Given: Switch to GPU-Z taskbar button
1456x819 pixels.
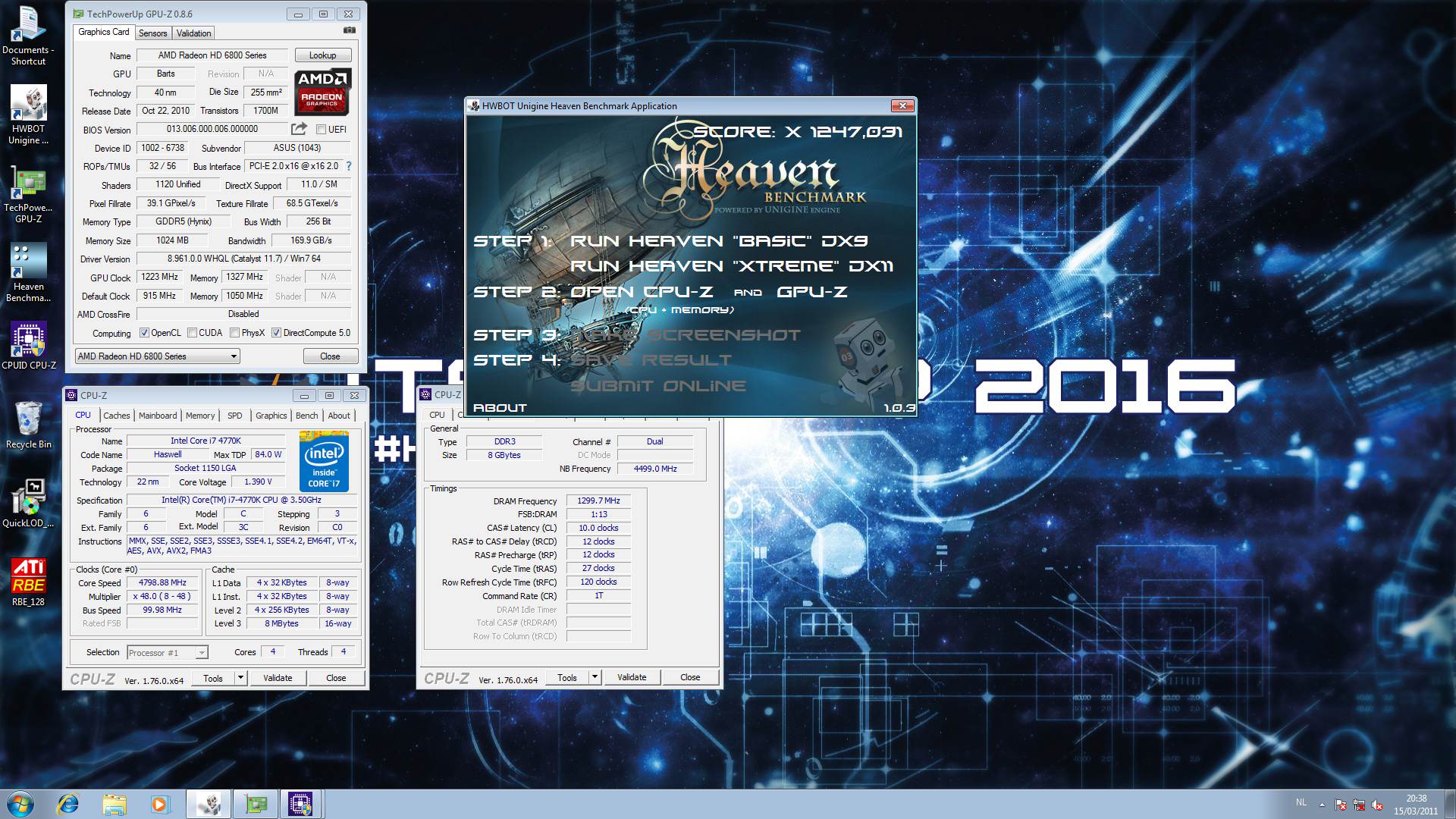Looking at the screenshot, I should (x=256, y=804).
